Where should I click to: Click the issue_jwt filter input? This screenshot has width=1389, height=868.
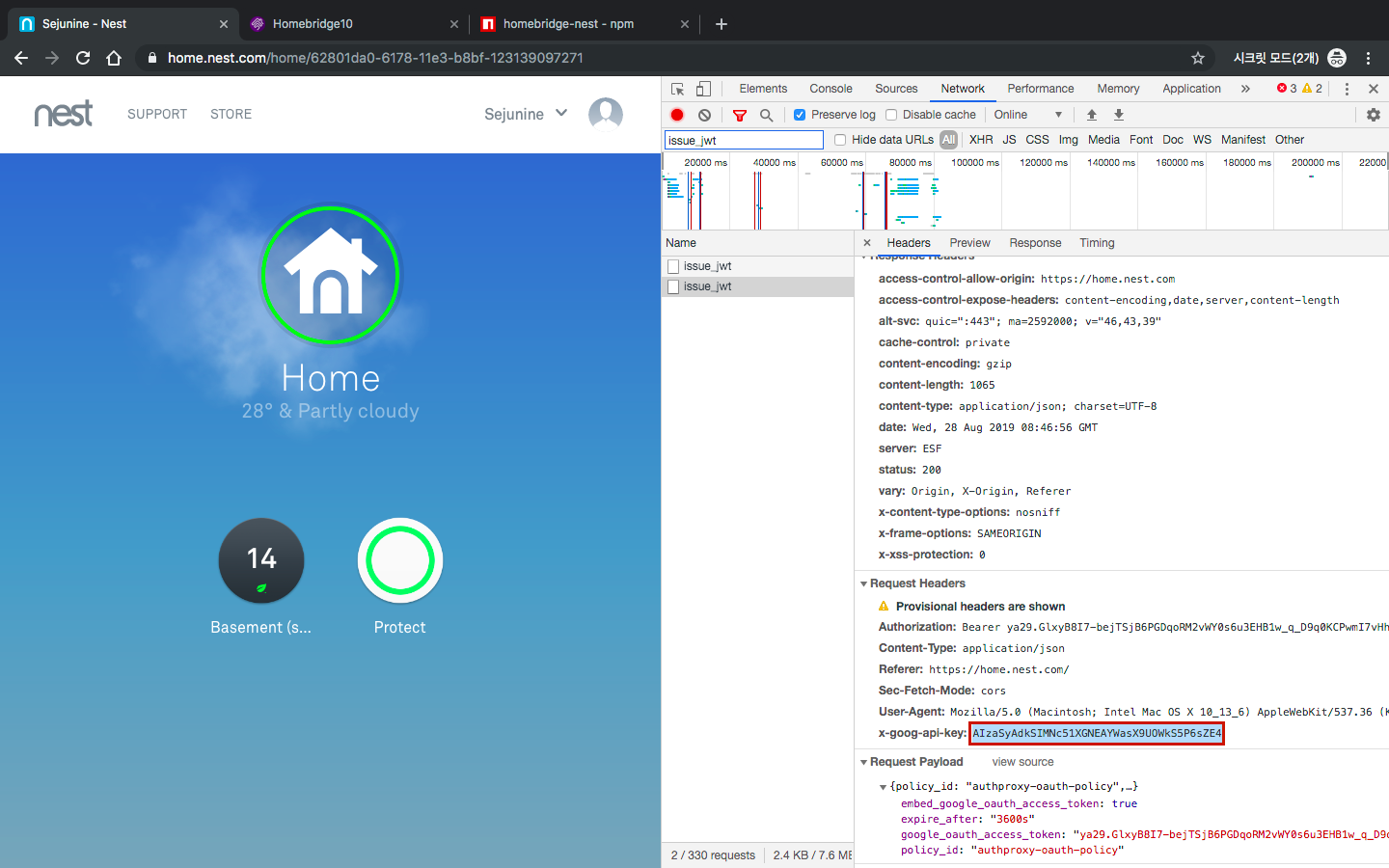point(744,140)
